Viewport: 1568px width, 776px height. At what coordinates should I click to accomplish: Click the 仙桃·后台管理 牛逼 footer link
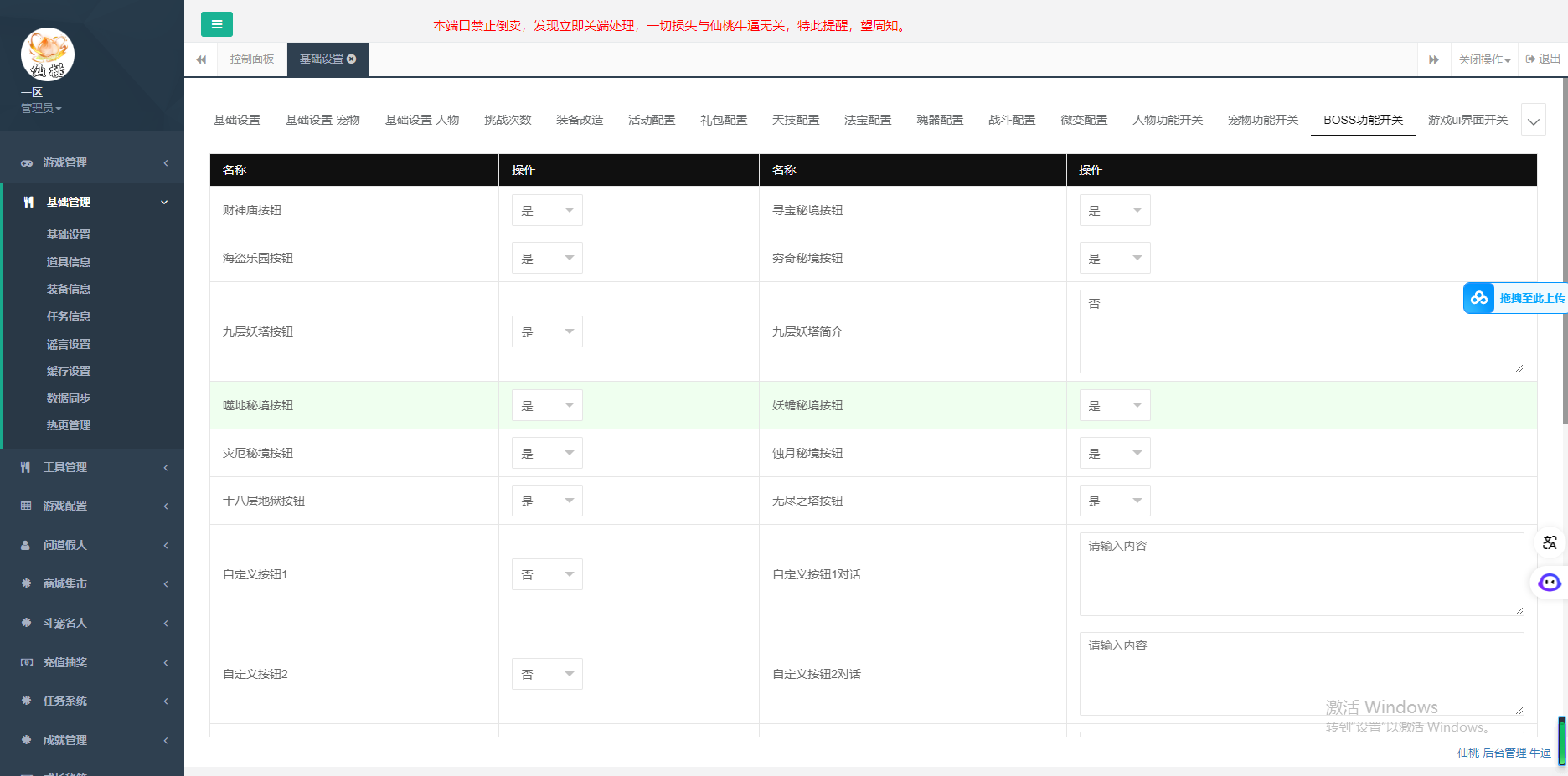(1504, 753)
